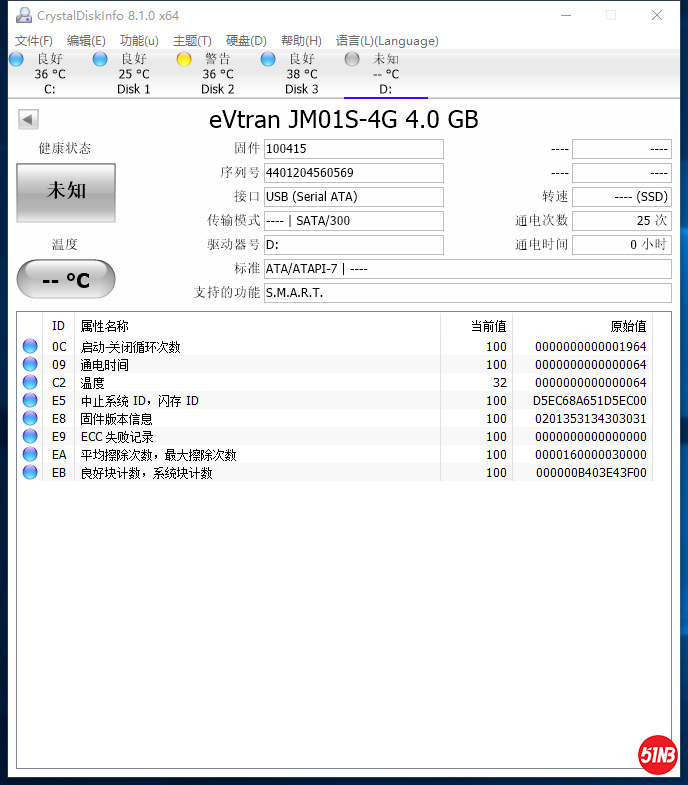Image resolution: width=688 pixels, height=785 pixels.
Task: Click the standard field ATA/ATAPI-7
Action: (468, 269)
